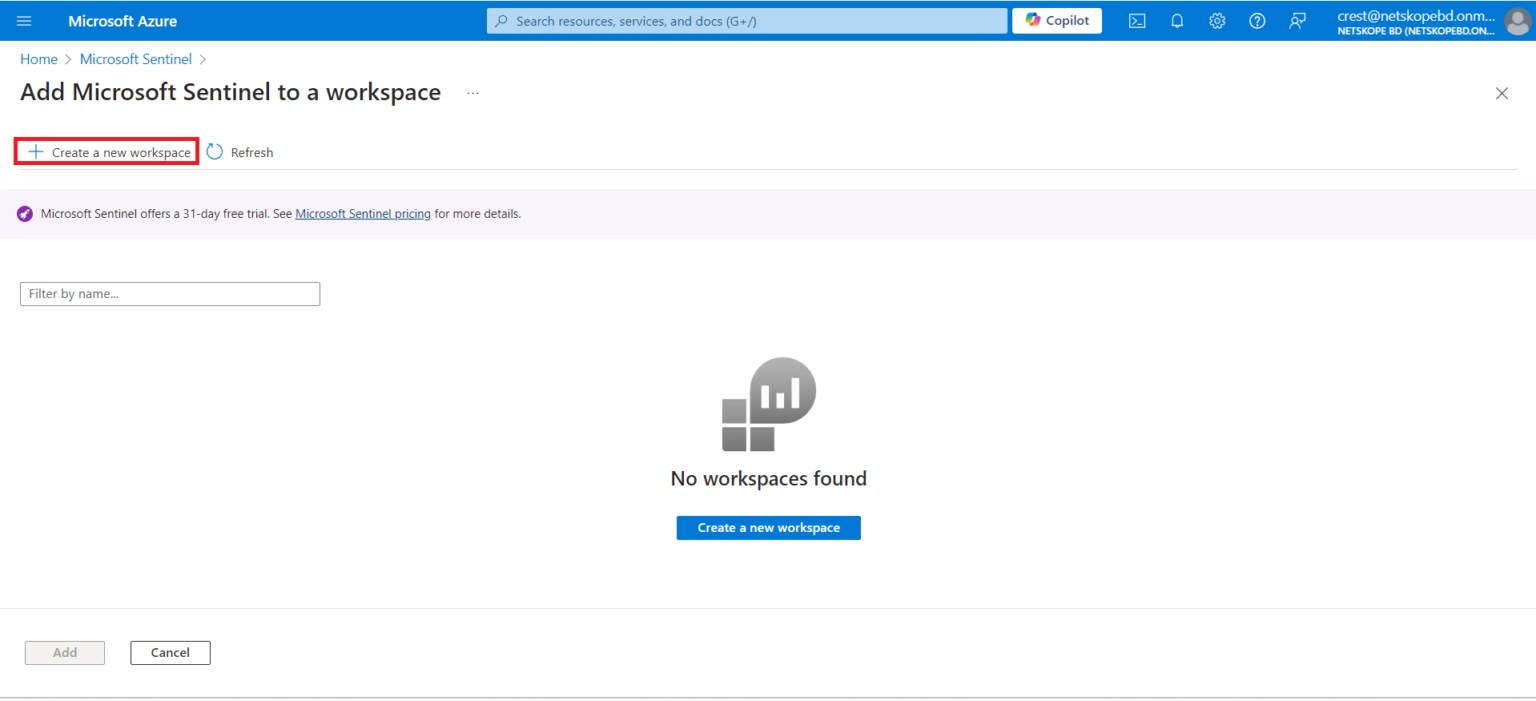Send feedback via the feedback icon
Viewport: 1536px width, 701px height.
point(1297,20)
